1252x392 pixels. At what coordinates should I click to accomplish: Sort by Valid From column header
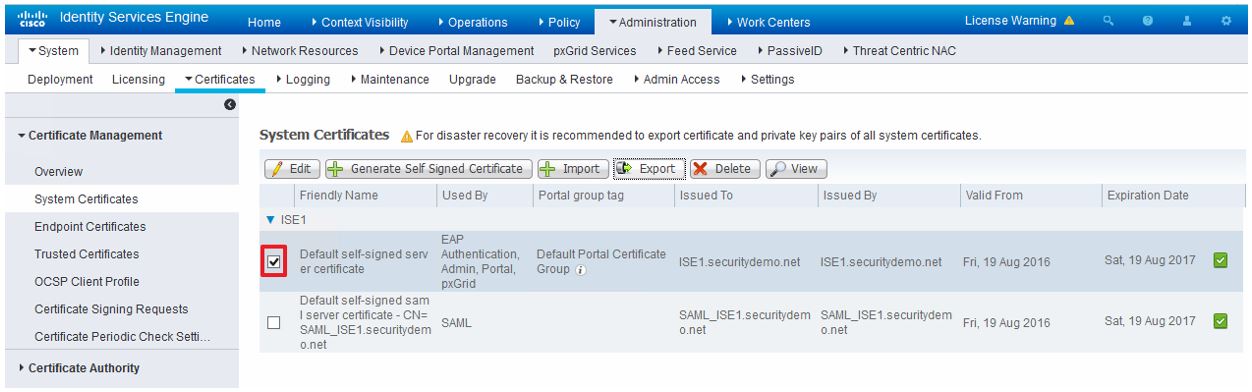(x=995, y=195)
